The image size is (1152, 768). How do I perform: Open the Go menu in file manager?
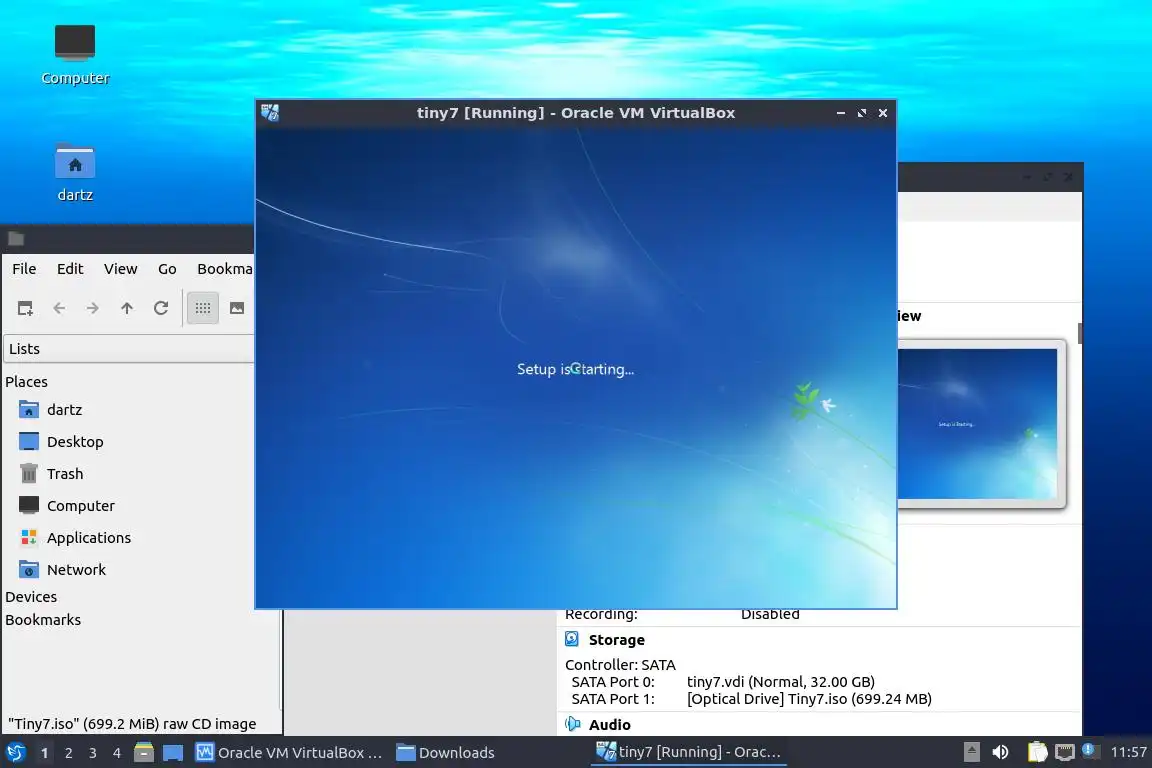[167, 269]
